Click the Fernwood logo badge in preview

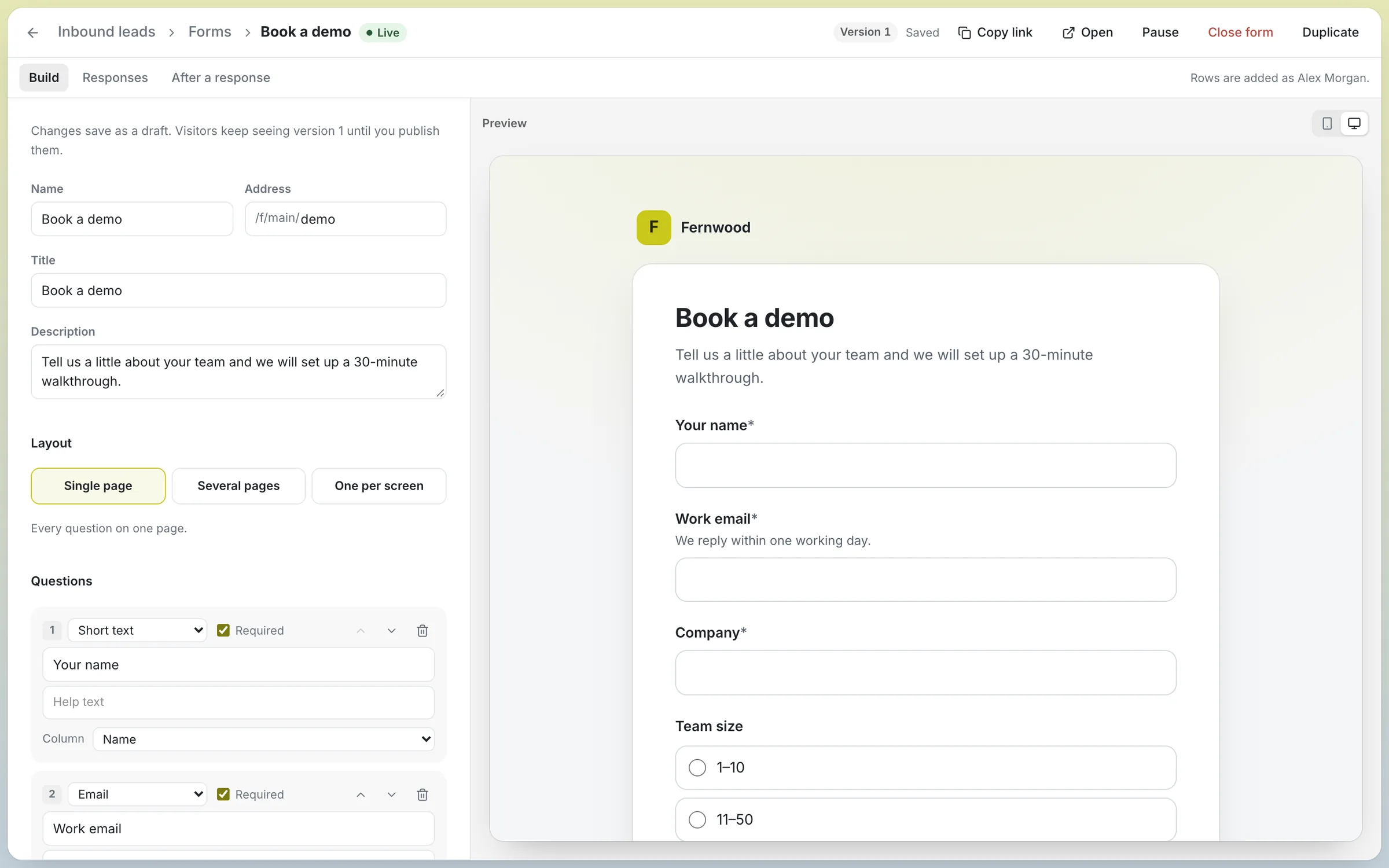654,227
